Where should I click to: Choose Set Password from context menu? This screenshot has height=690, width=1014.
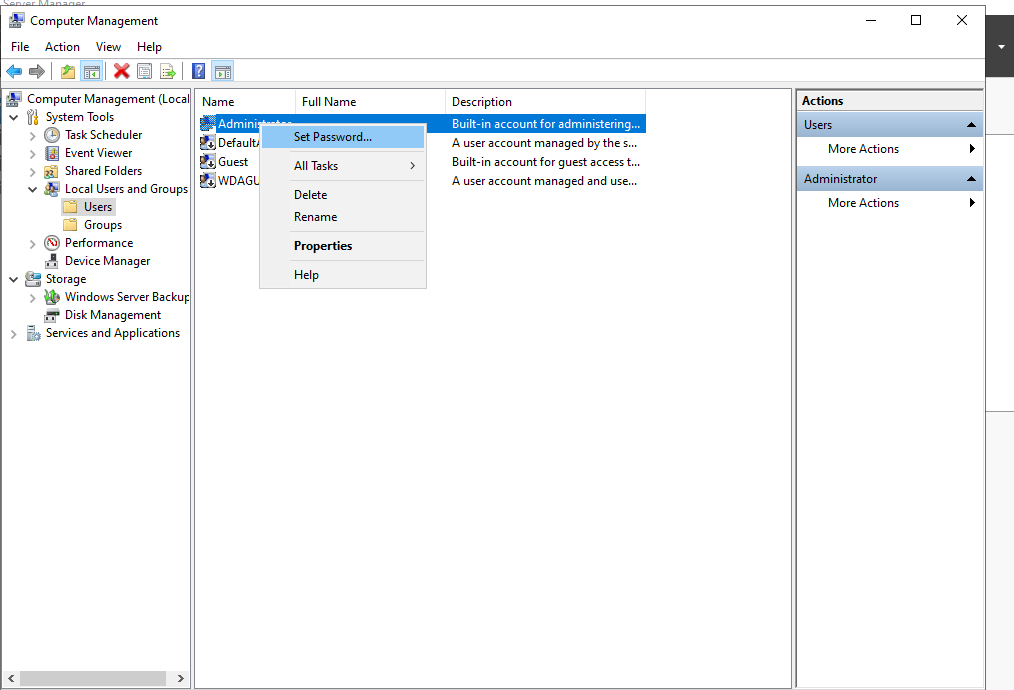(343, 136)
